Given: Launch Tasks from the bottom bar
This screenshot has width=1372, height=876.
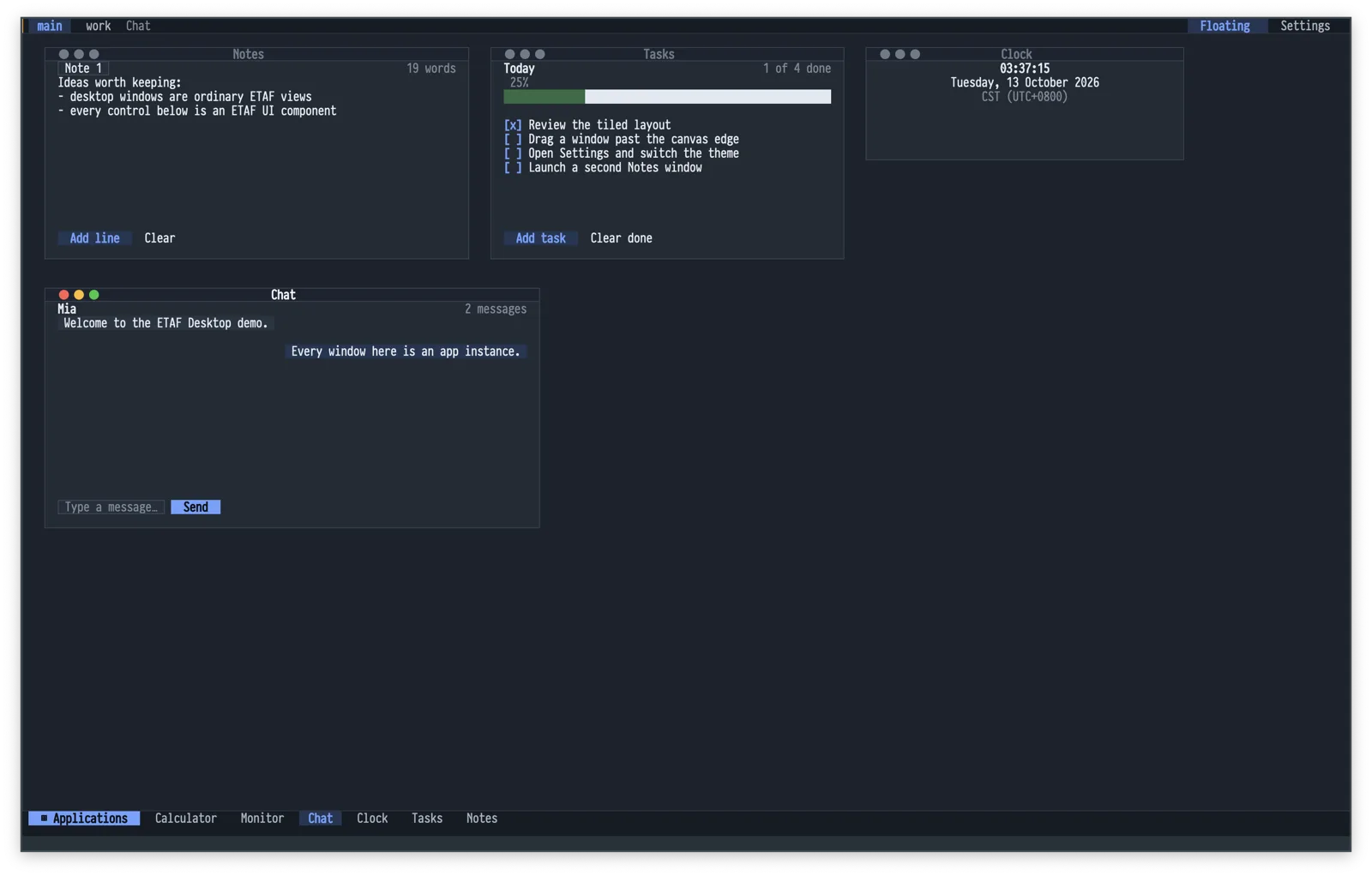Looking at the screenshot, I should coord(427,819).
